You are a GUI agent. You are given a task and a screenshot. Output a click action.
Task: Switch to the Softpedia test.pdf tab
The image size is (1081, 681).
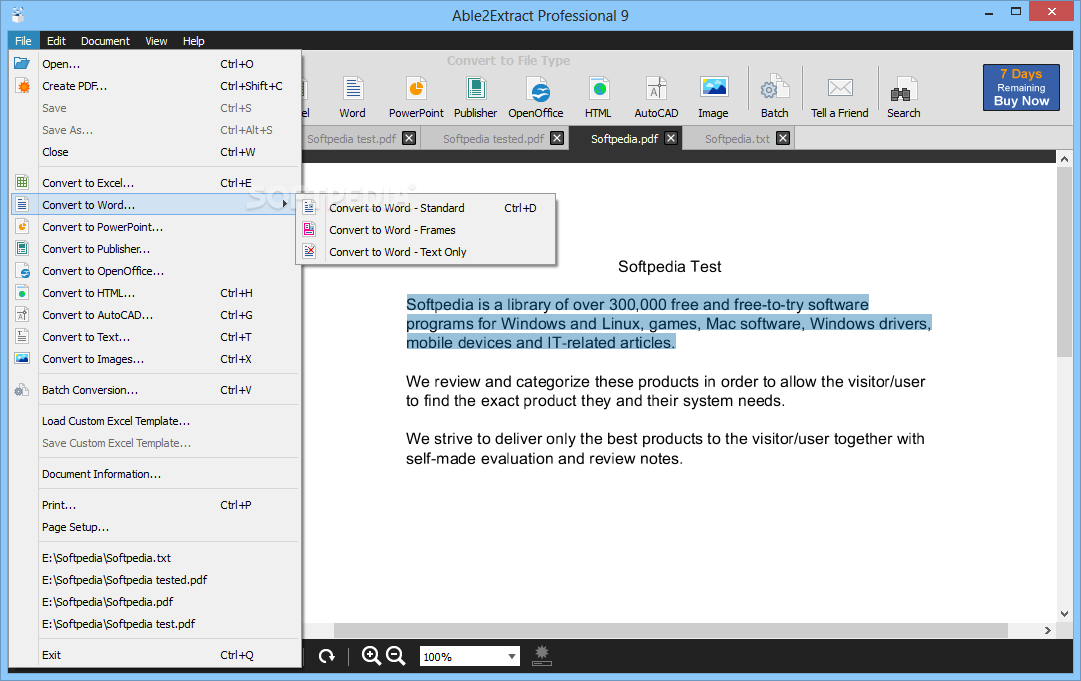coord(352,139)
